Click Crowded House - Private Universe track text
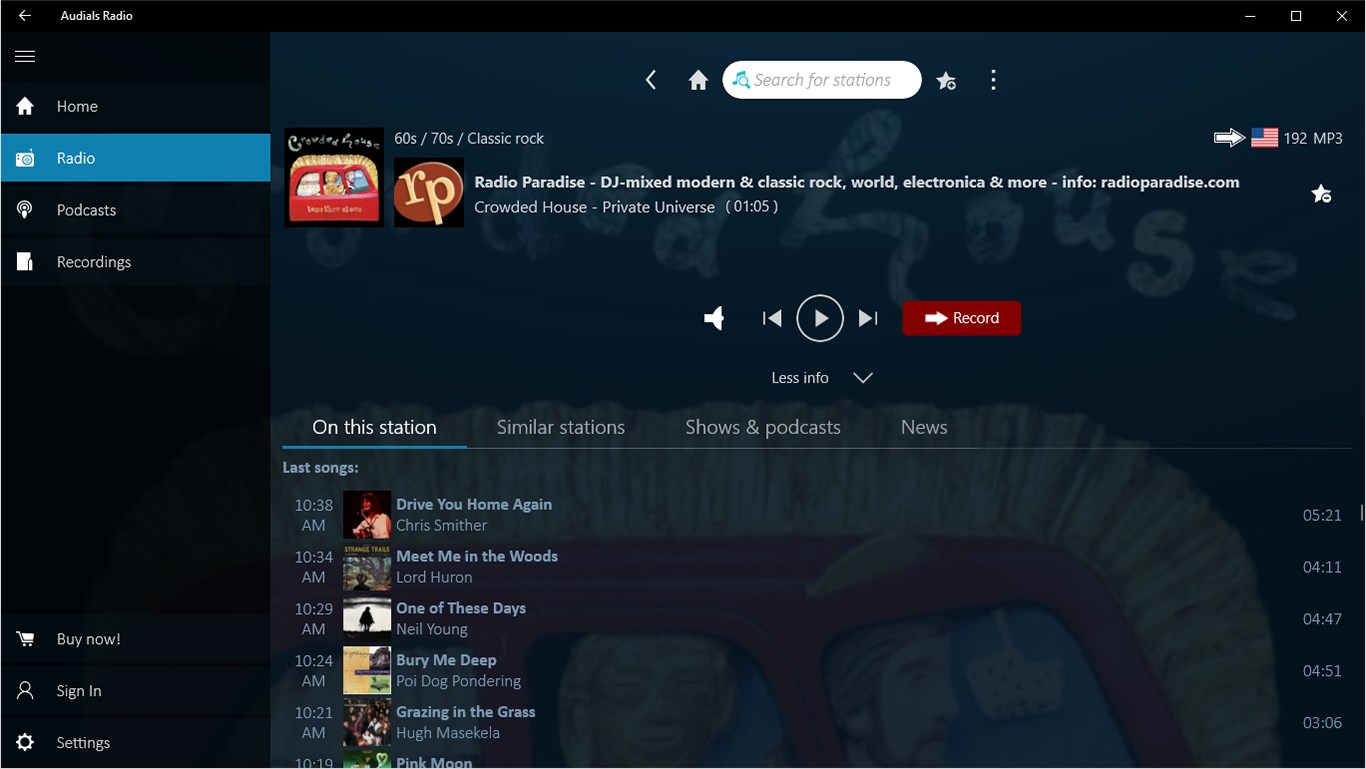1366x769 pixels. tap(594, 207)
